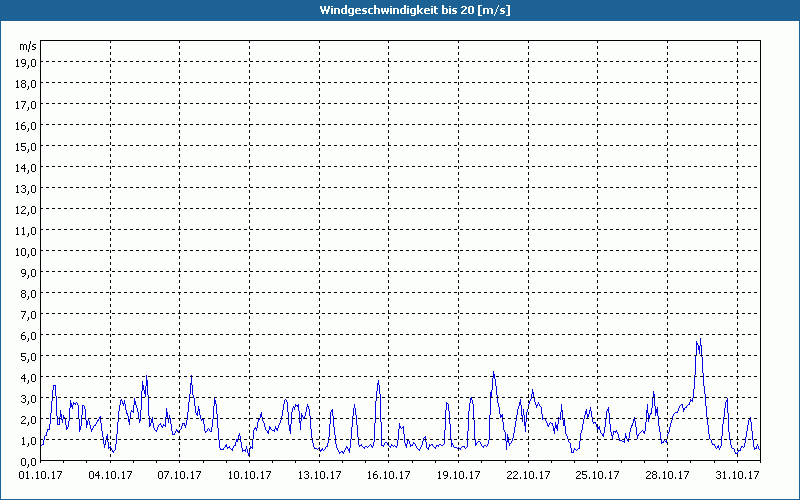This screenshot has width=800, height=500.
Task: Click the date label '10.10.17'
Action: pyautogui.click(x=249, y=476)
